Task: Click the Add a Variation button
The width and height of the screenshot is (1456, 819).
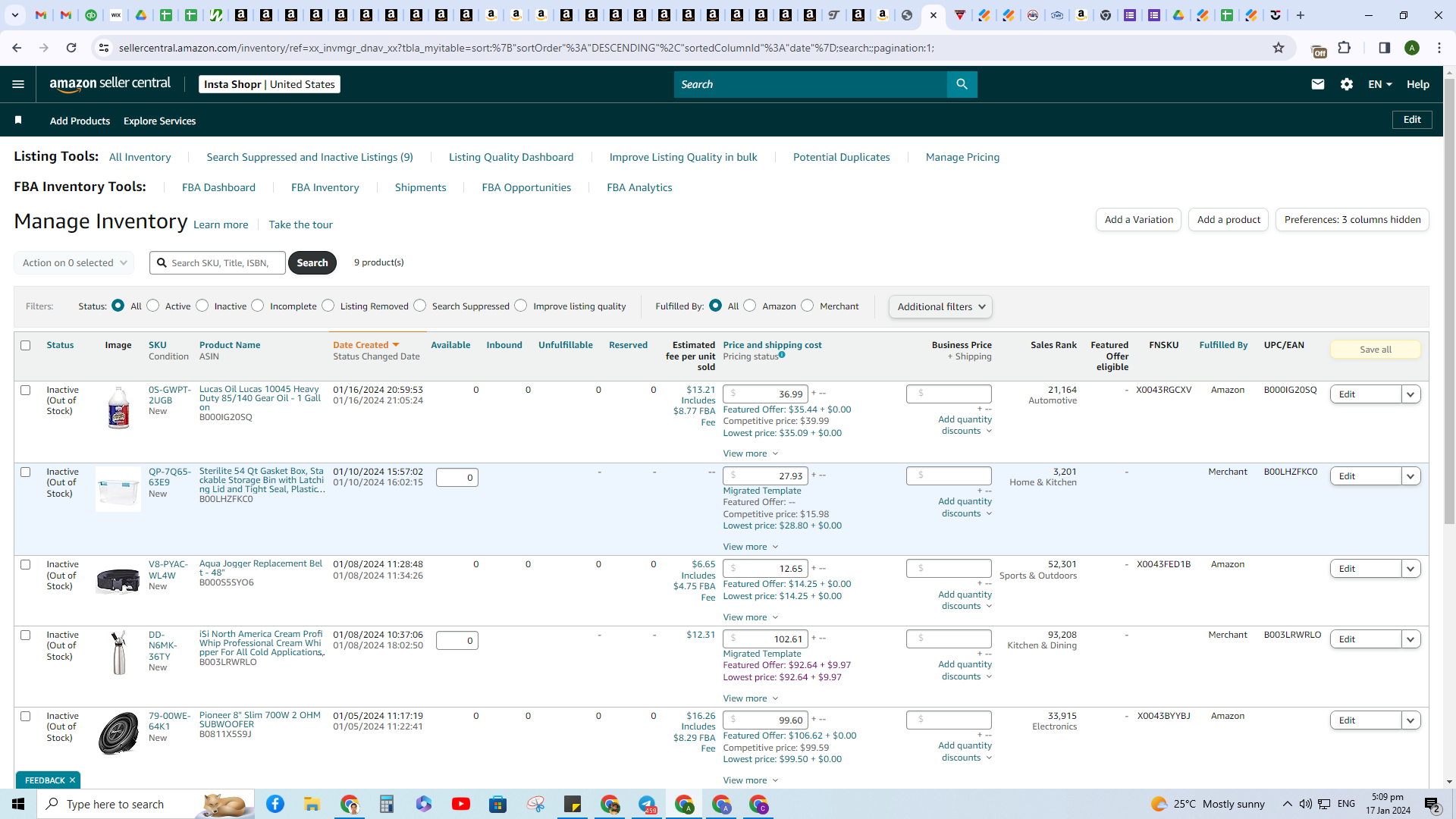Action: 1138,220
